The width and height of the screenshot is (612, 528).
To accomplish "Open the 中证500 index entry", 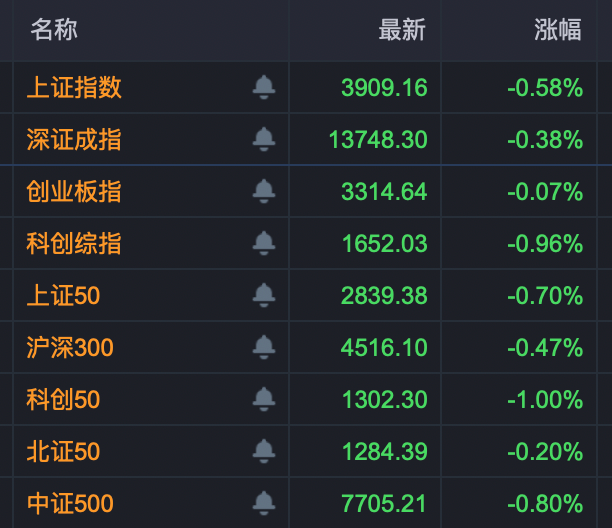I will [x=70, y=503].
